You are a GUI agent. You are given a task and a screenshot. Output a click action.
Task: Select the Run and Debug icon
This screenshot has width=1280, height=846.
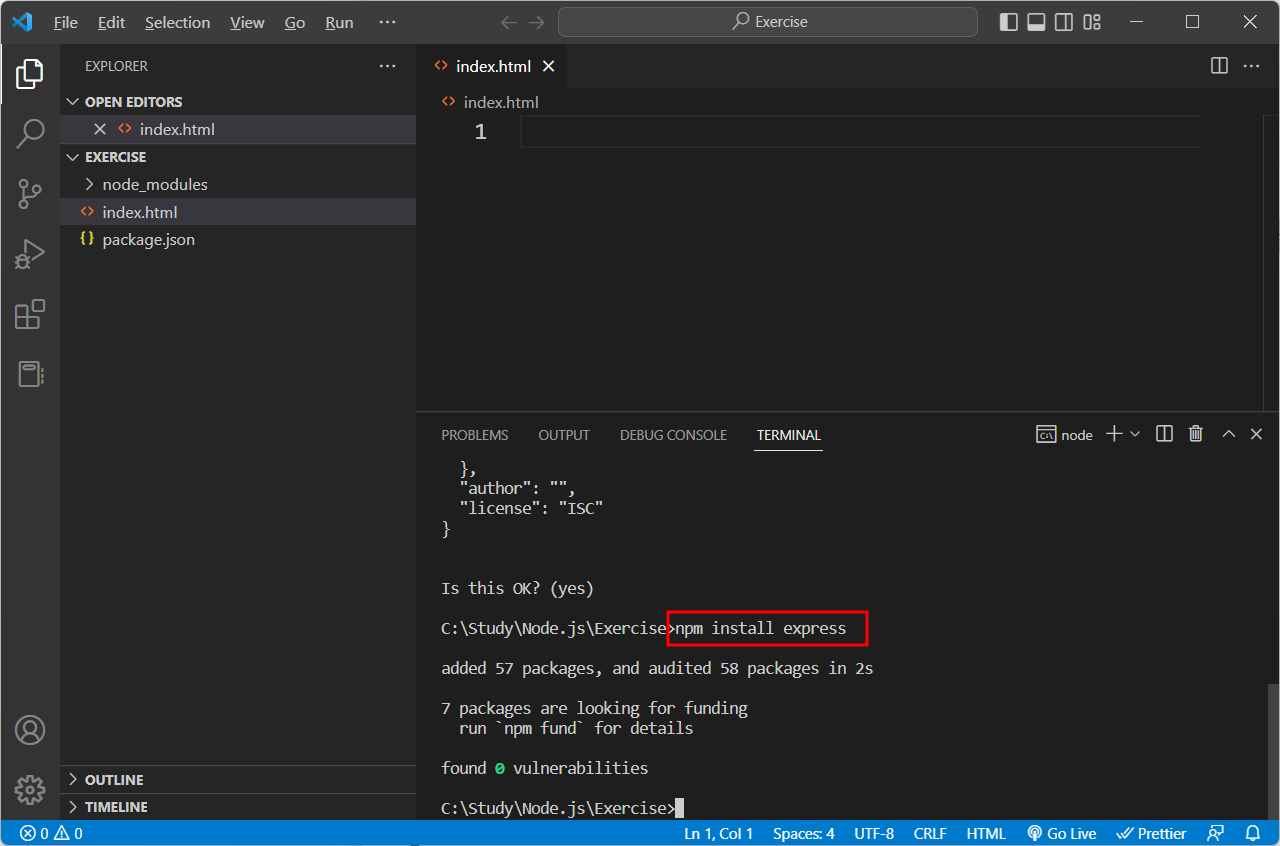(x=30, y=253)
